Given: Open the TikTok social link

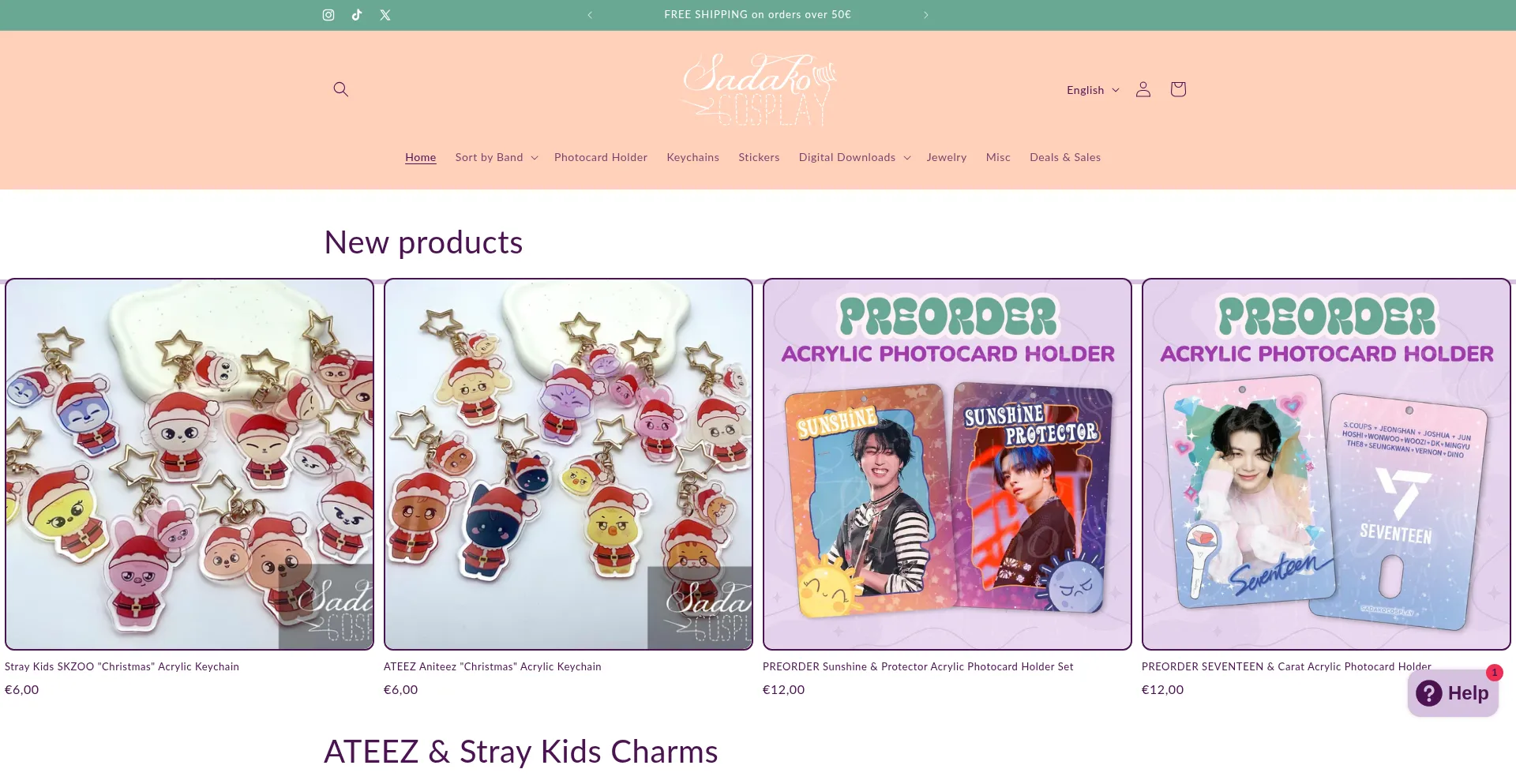Looking at the screenshot, I should pos(357,15).
